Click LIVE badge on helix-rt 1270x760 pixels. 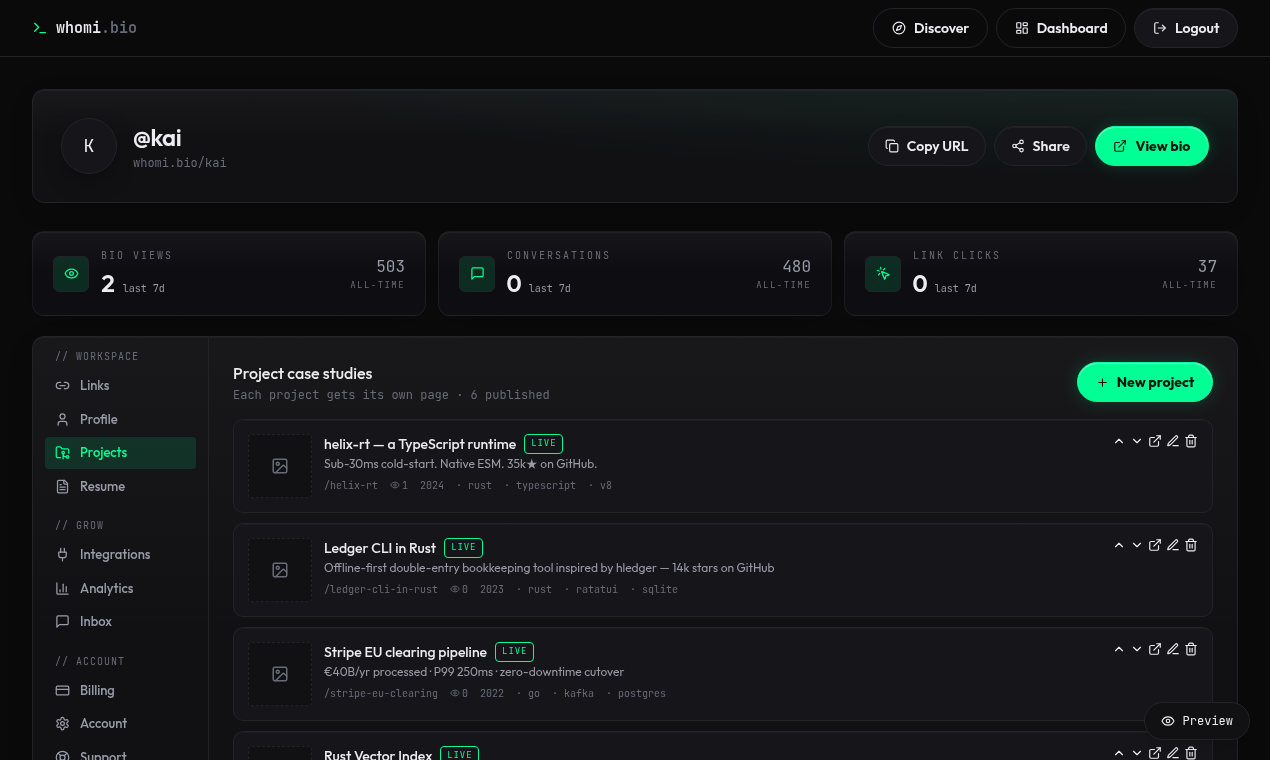click(x=543, y=443)
